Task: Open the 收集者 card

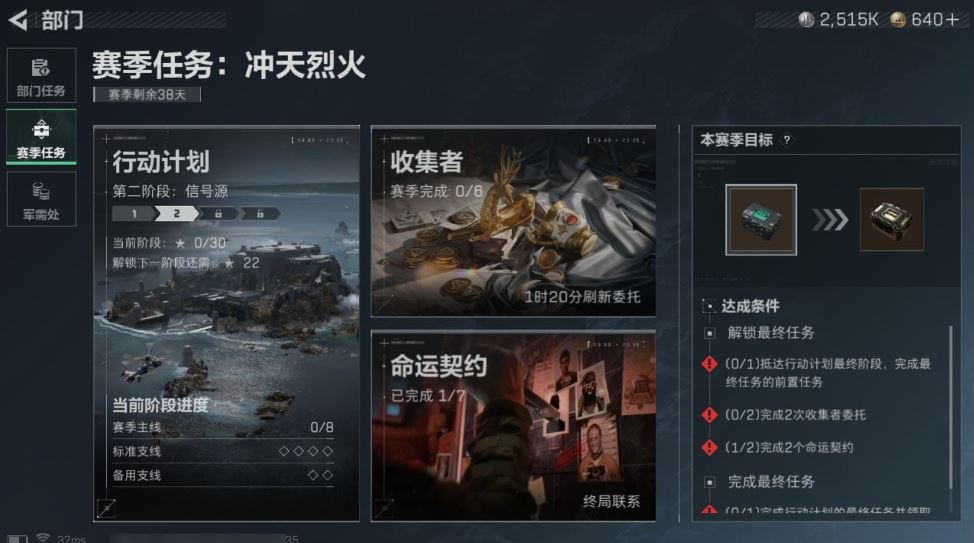Action: coord(513,222)
